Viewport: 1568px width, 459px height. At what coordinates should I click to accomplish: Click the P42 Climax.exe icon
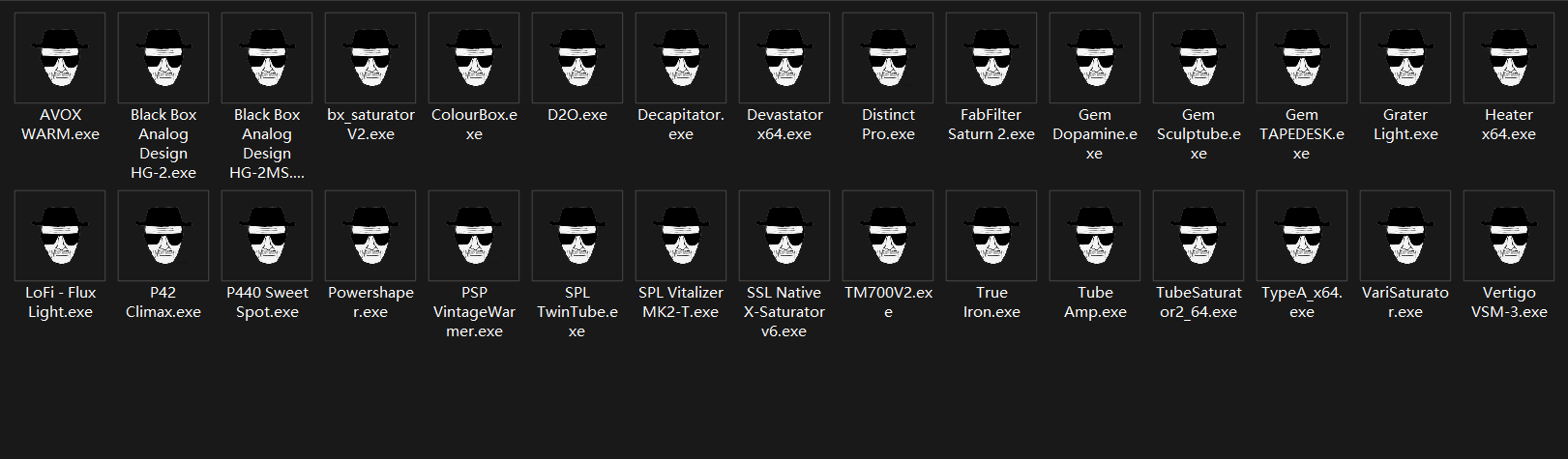click(163, 236)
